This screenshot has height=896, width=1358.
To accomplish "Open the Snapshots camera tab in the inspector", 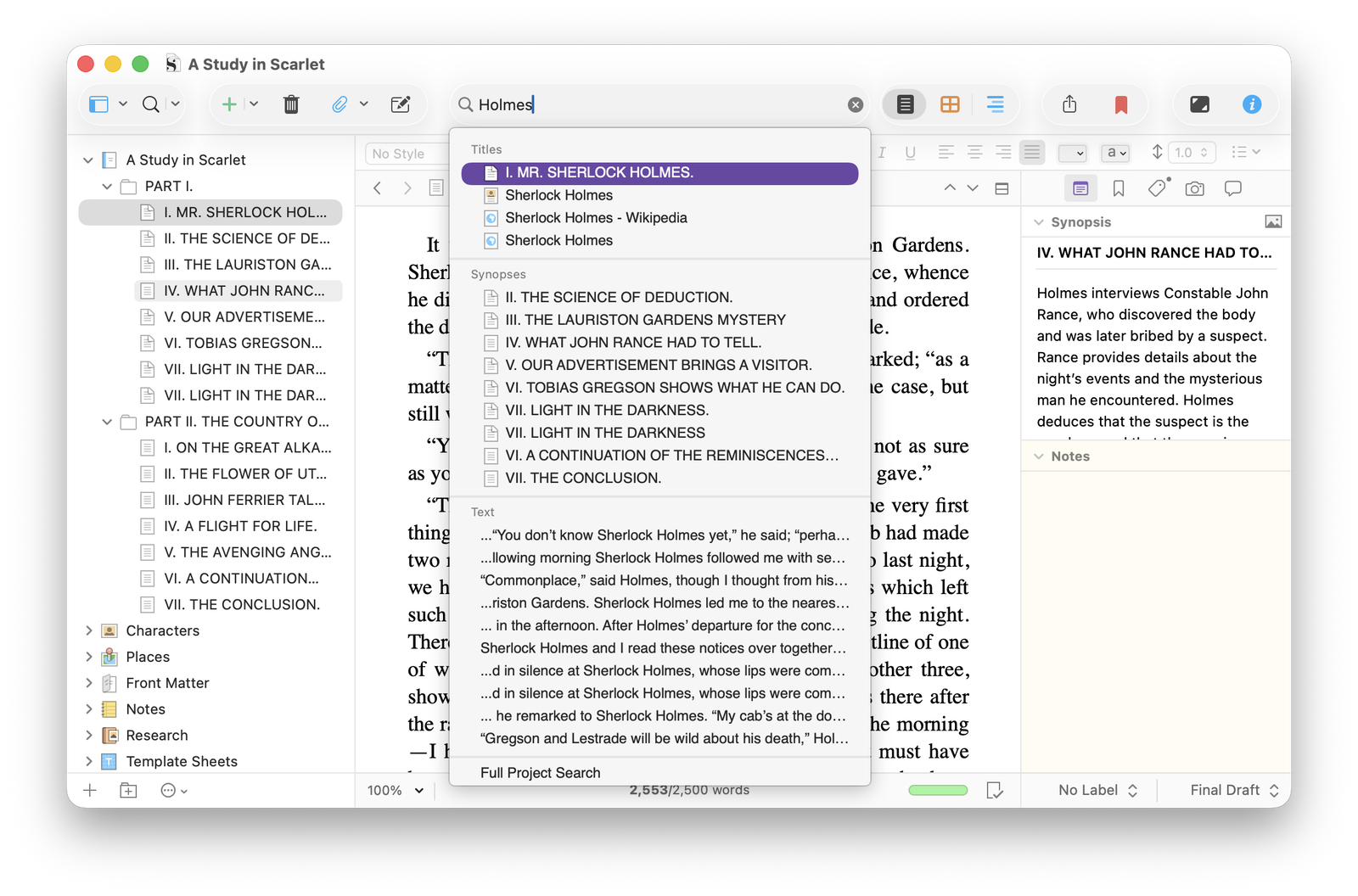I will [1194, 188].
